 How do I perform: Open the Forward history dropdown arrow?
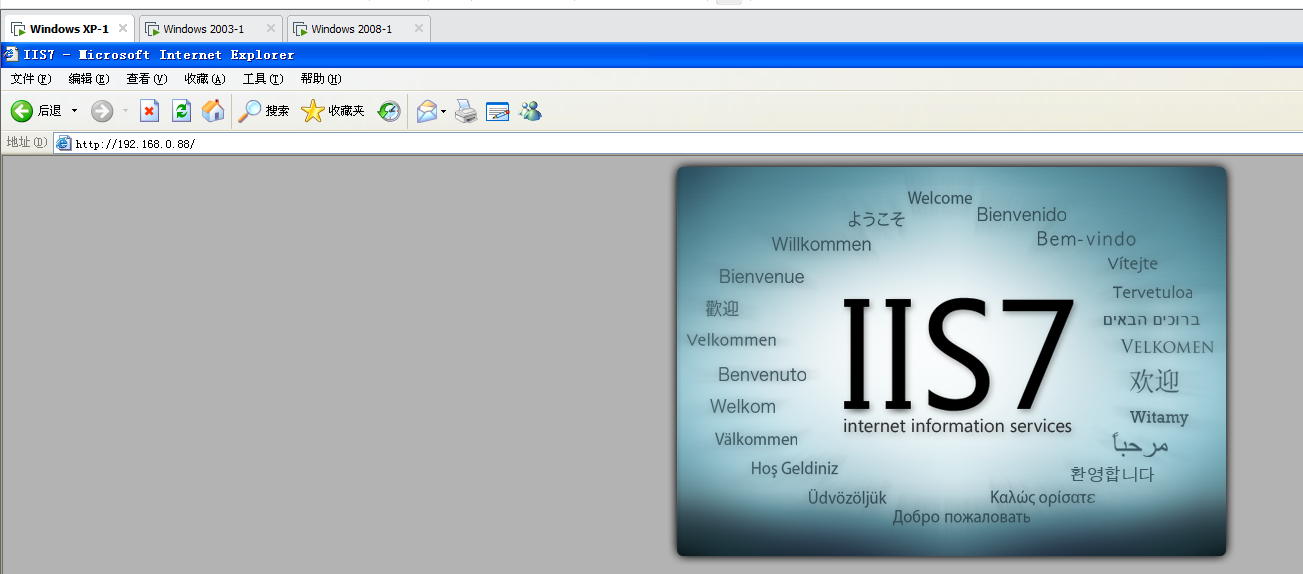[x=125, y=111]
